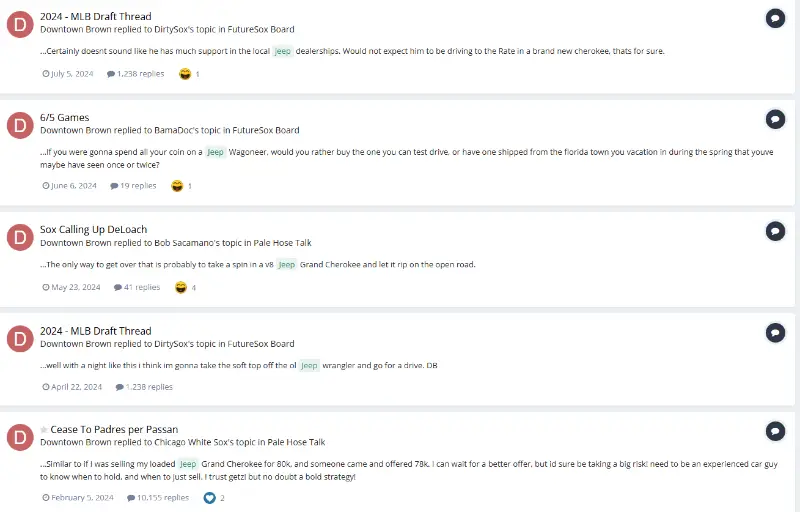800x512 pixels.
Task: Open the 6/5 Games topic title
Action: [64, 117]
